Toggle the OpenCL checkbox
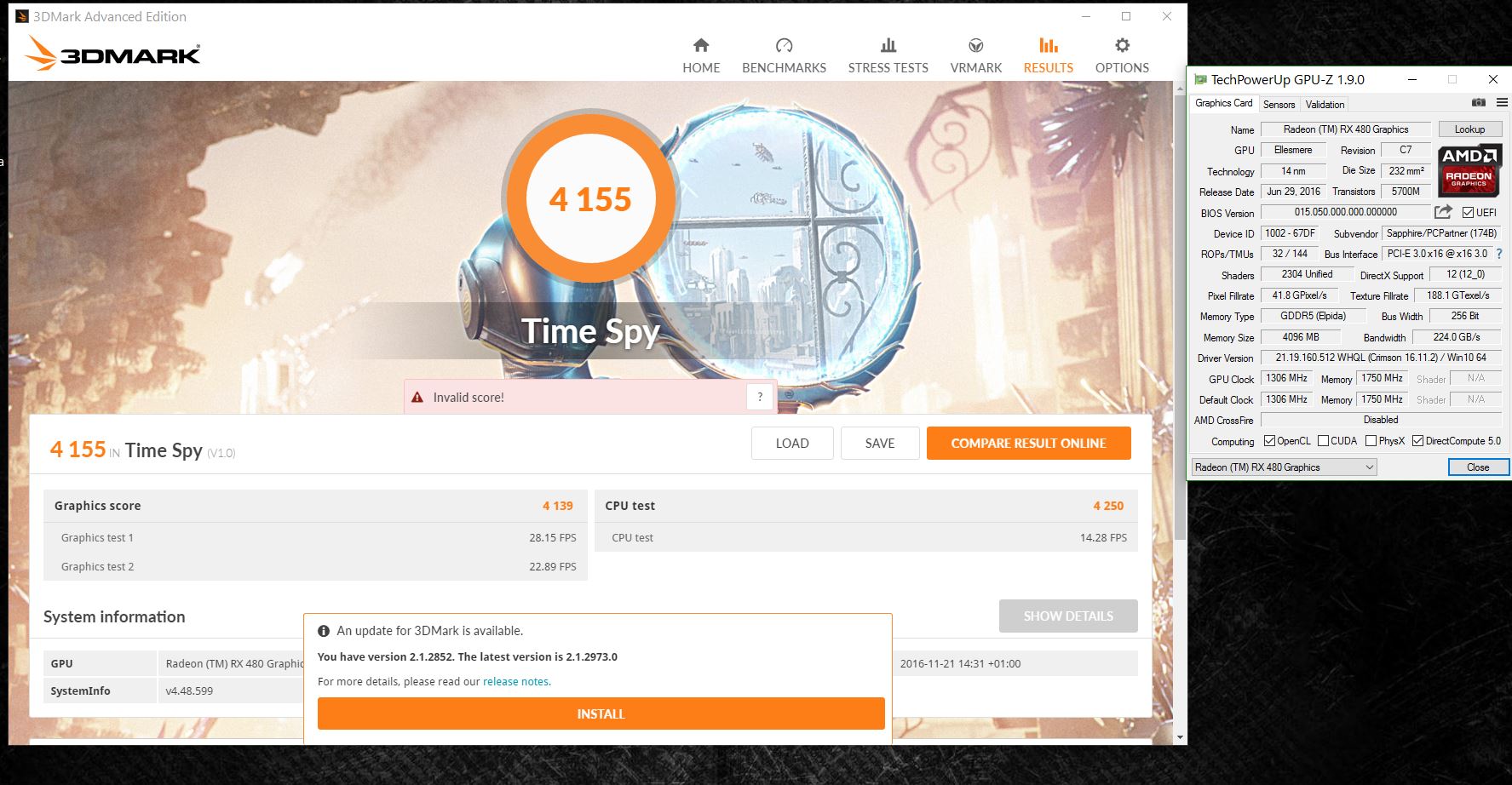The width and height of the screenshot is (1512, 785). pyautogui.click(x=1269, y=441)
